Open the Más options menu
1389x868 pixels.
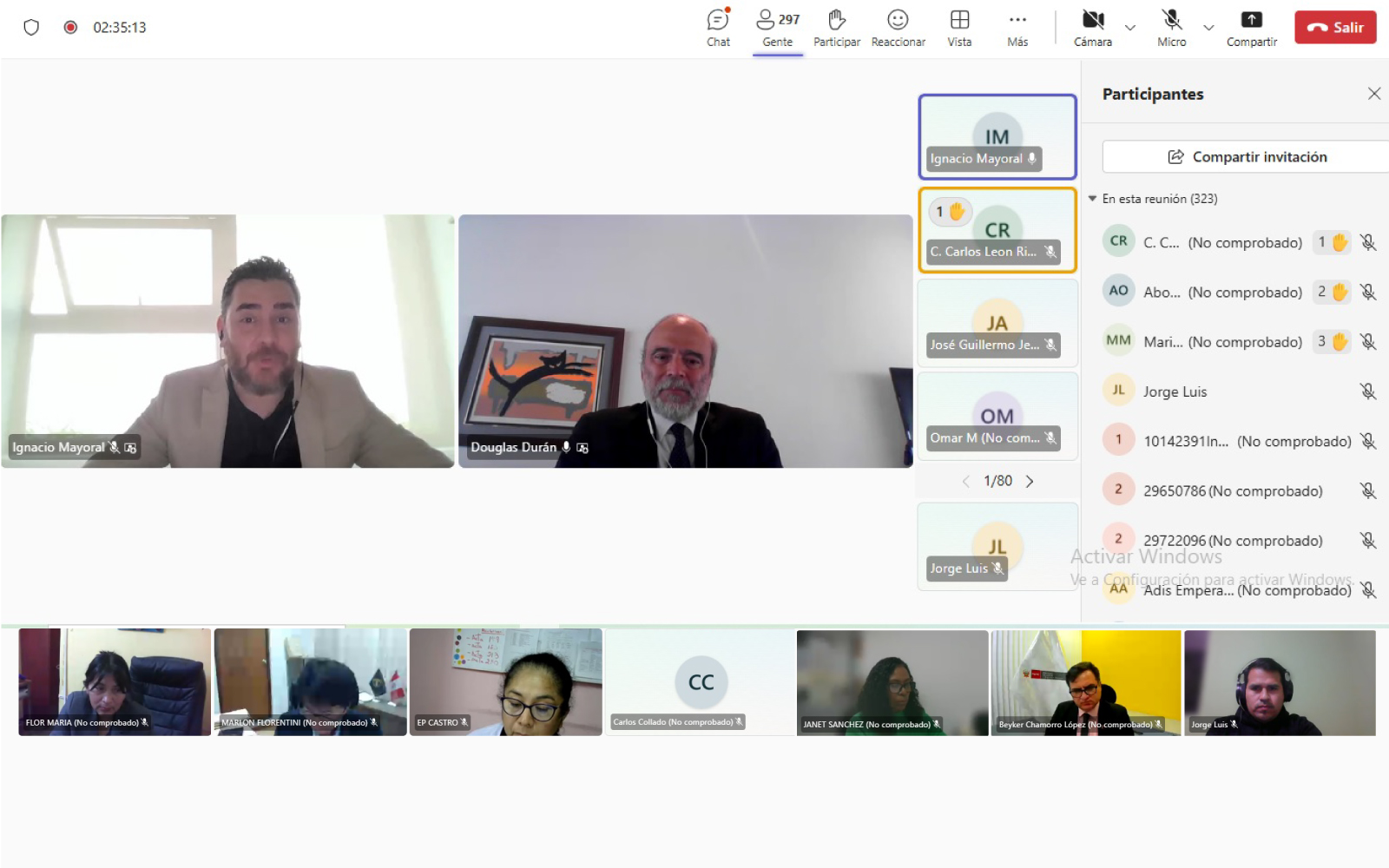1017,28
